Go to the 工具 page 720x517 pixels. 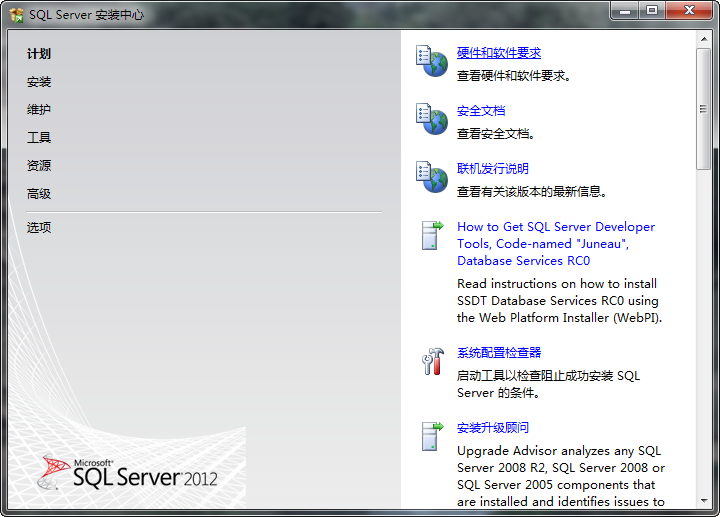click(39, 138)
